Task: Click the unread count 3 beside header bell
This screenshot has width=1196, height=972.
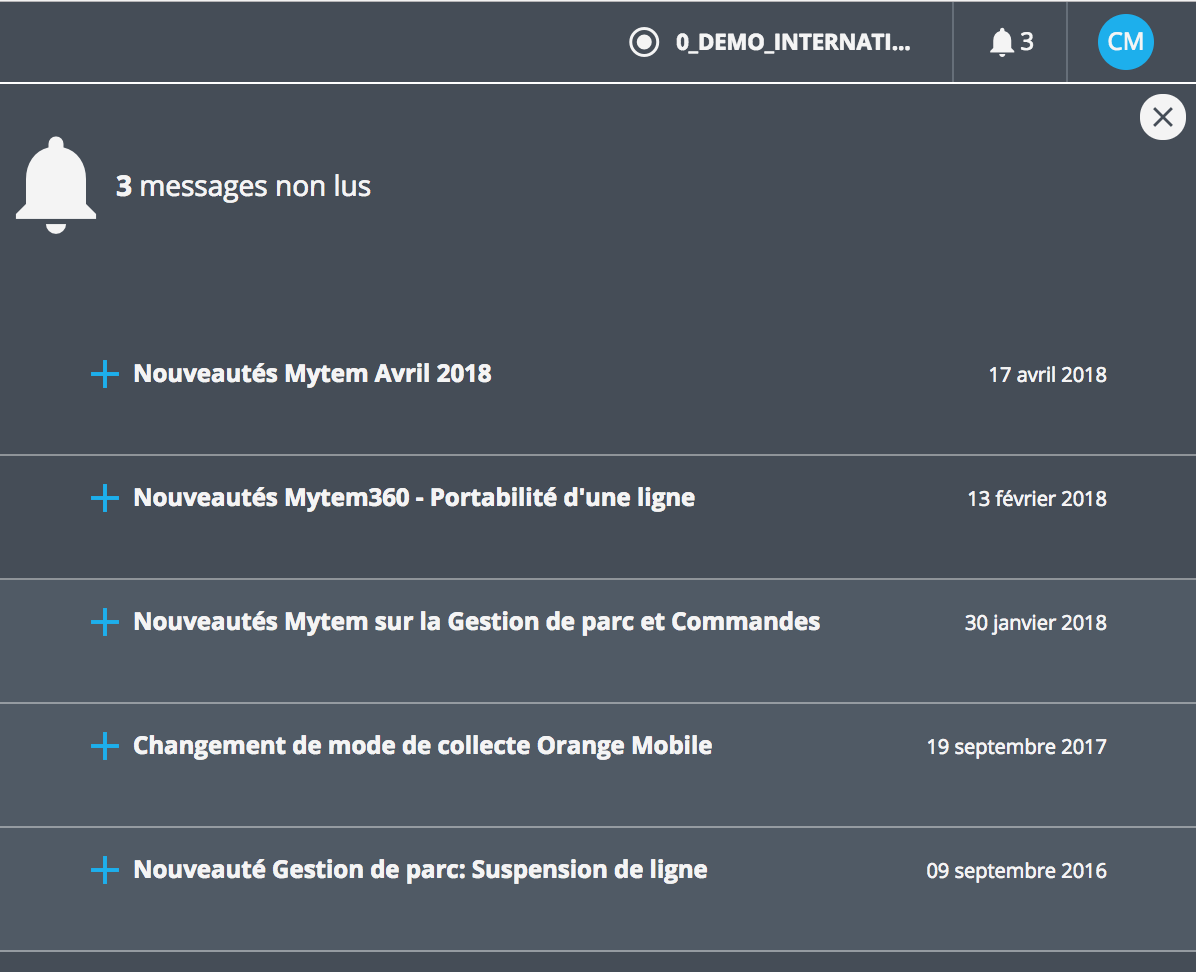Action: click(x=1027, y=41)
